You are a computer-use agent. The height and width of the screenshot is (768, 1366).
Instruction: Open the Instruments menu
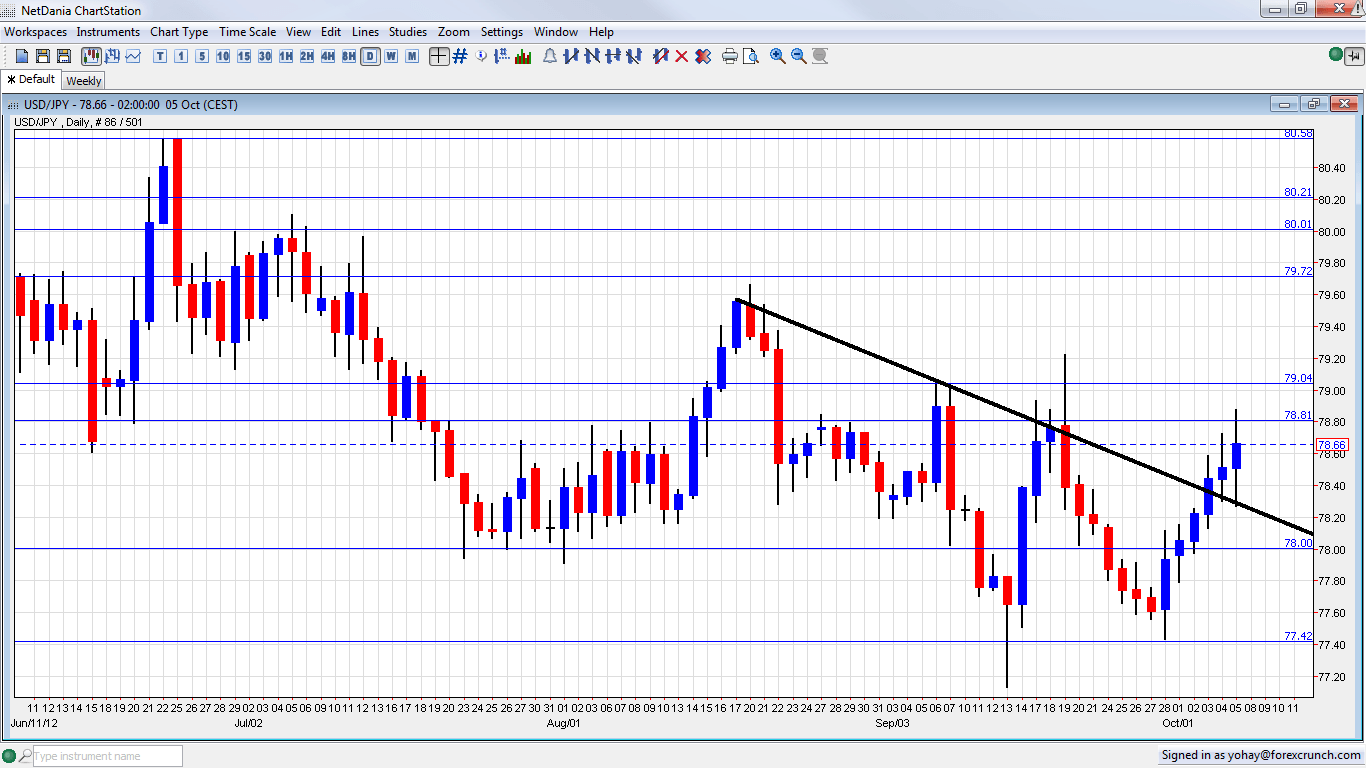[108, 32]
